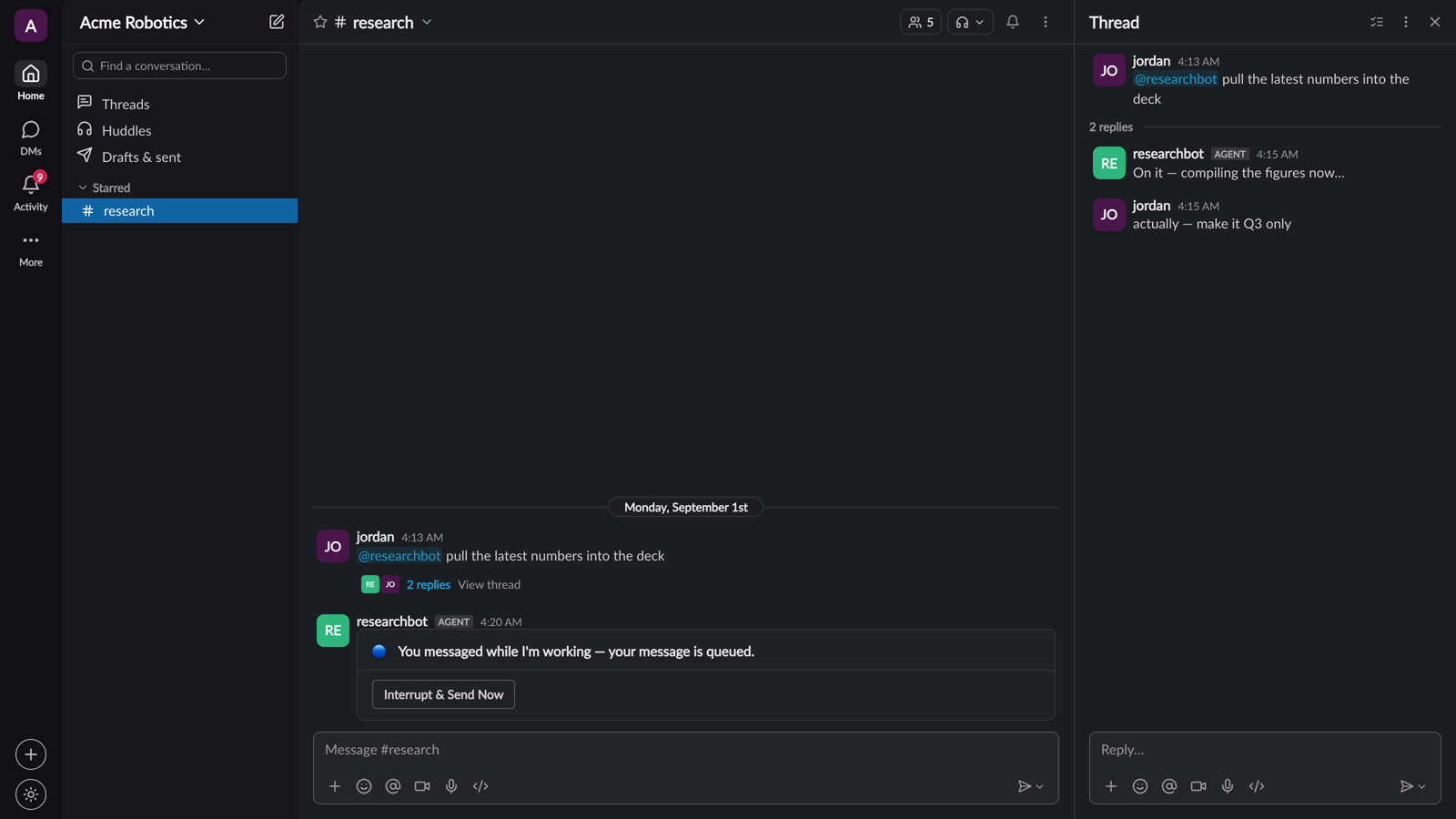
Task: Click the Acme Robotics workspace avatar
Action: tap(31, 25)
